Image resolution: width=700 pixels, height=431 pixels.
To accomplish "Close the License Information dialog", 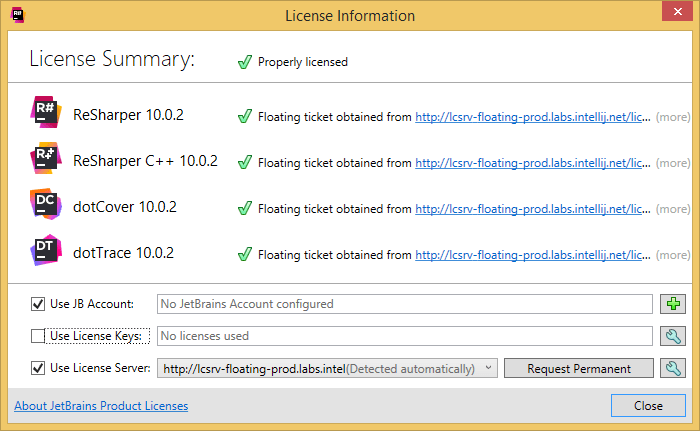I will [x=647, y=406].
